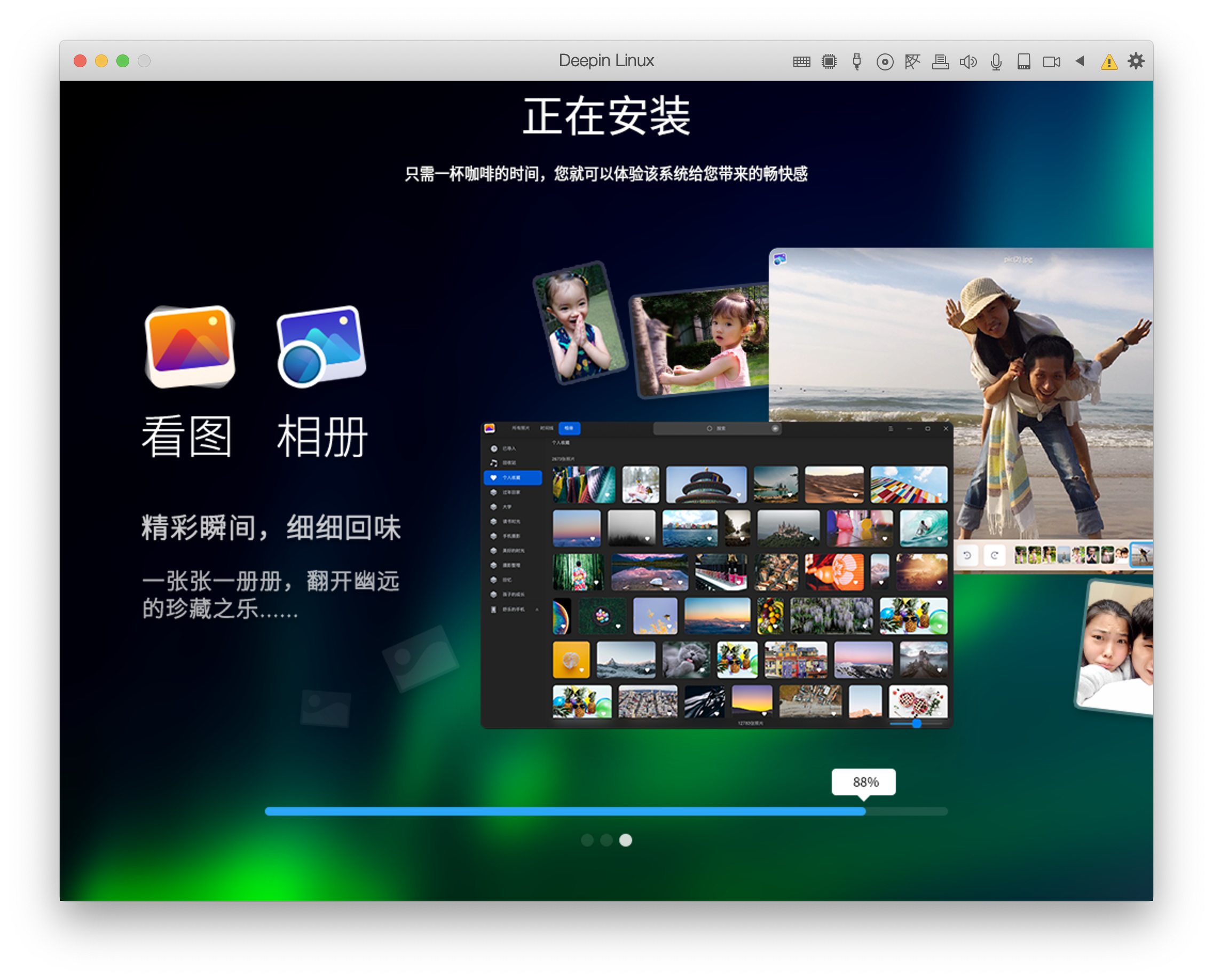Click the 正在安装 heading

point(606,116)
